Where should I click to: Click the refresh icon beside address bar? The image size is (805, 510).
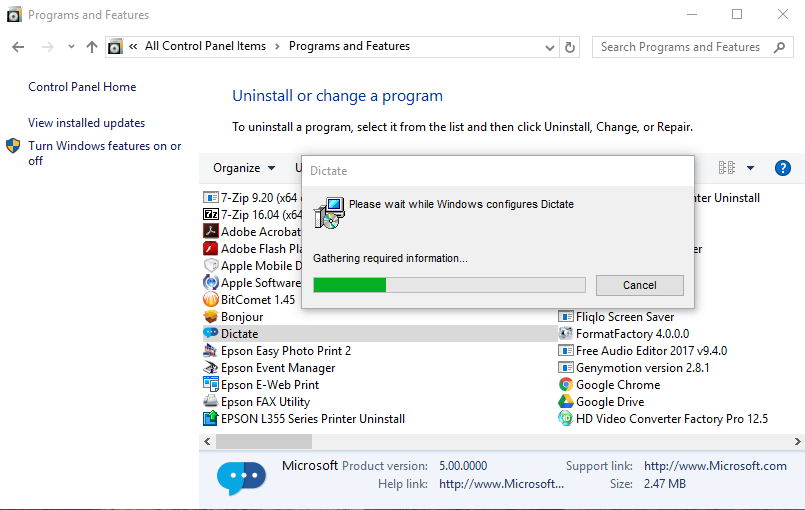click(570, 47)
